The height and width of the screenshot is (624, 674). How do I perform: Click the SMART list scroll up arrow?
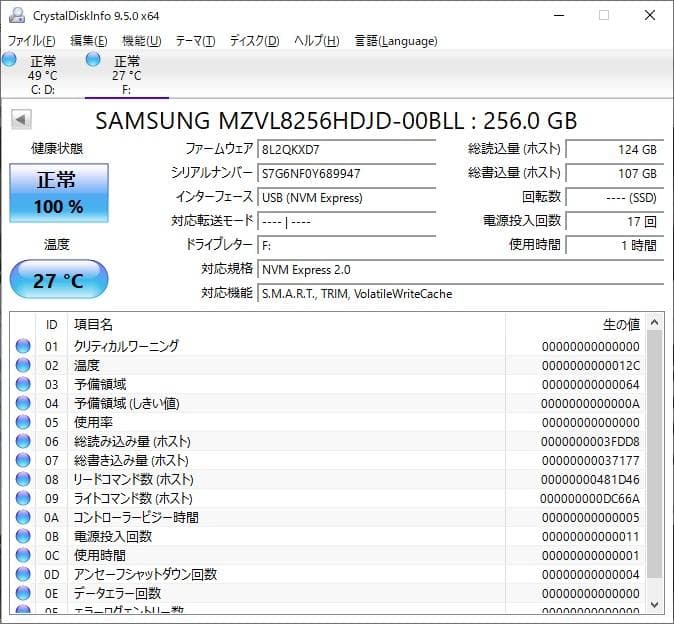click(655, 322)
